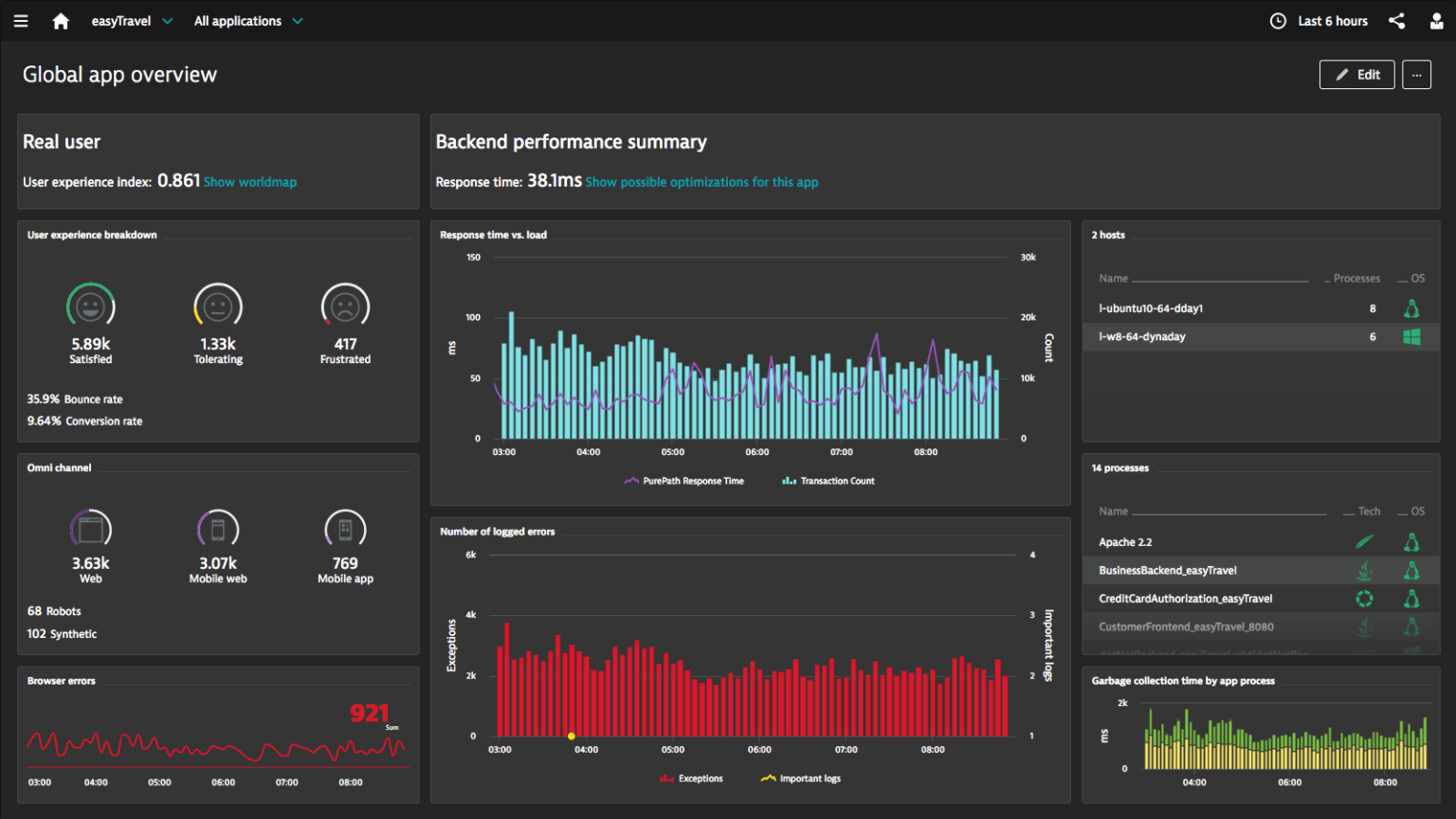
Task: Toggle the Exceptions legend visibility
Action: (693, 777)
